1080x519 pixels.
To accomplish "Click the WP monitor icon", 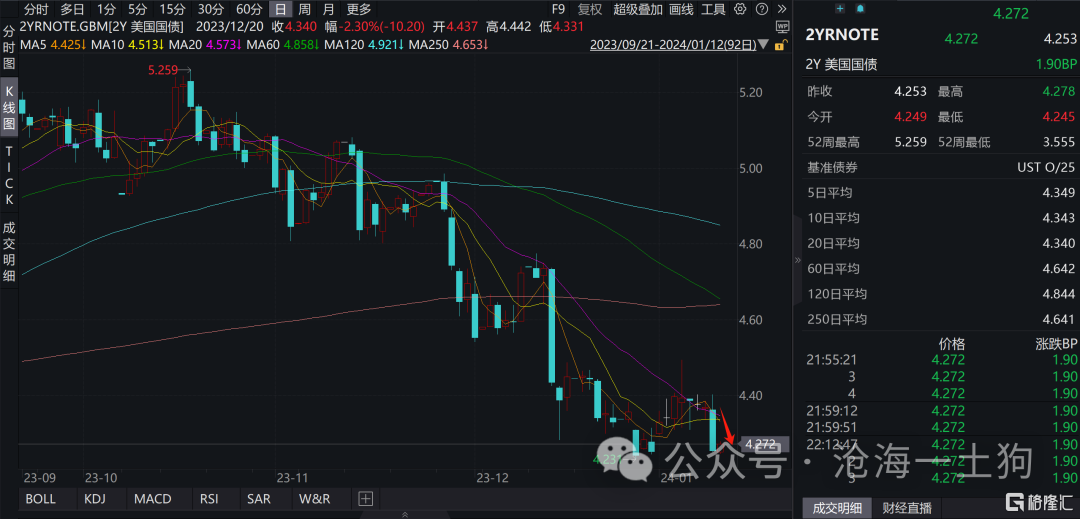I will (x=782, y=27).
